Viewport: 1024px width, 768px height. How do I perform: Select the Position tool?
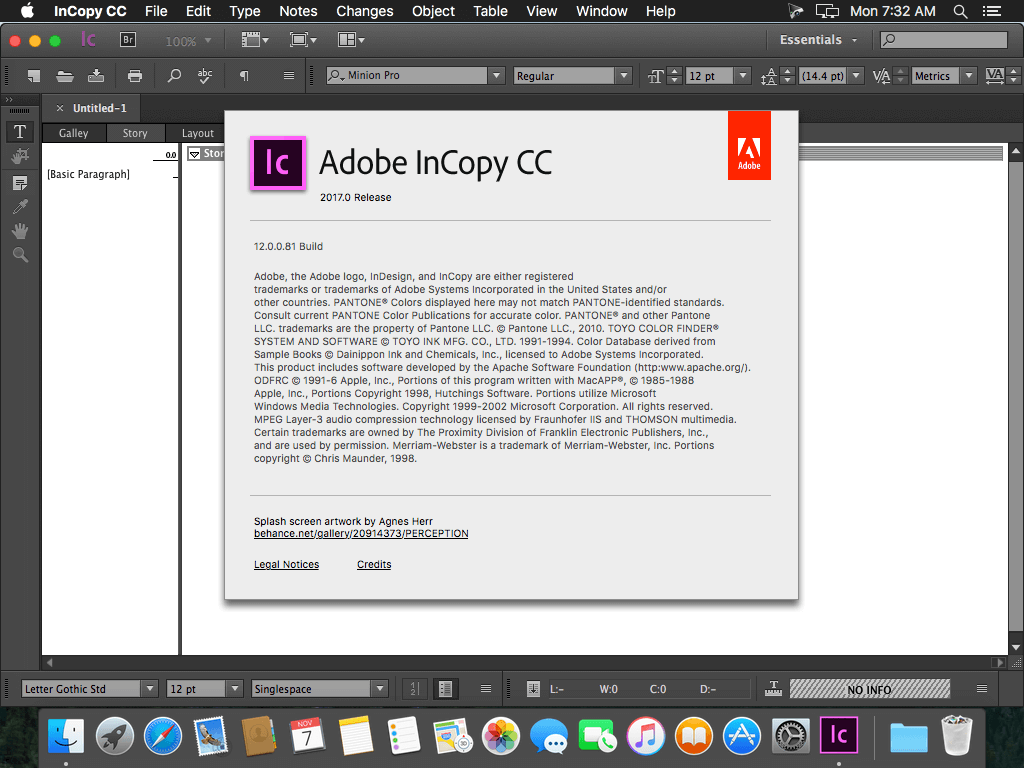click(x=20, y=156)
